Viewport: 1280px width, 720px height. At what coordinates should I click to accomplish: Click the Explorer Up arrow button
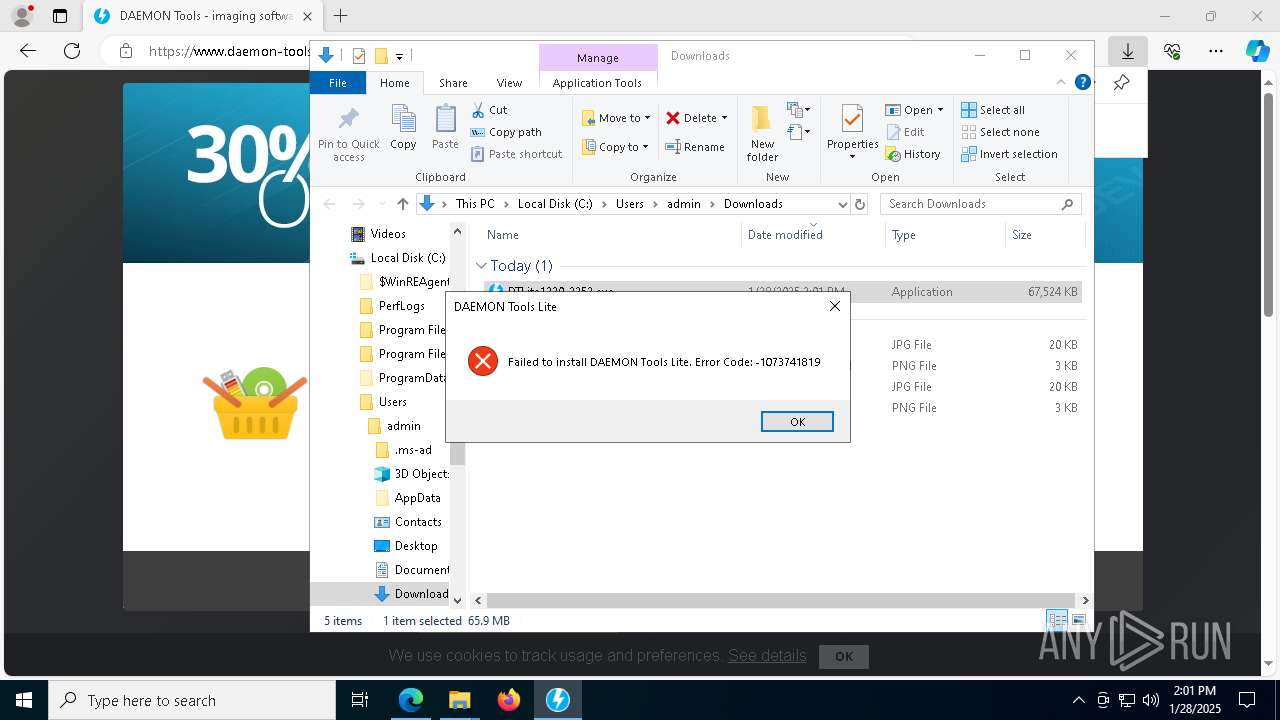point(402,204)
